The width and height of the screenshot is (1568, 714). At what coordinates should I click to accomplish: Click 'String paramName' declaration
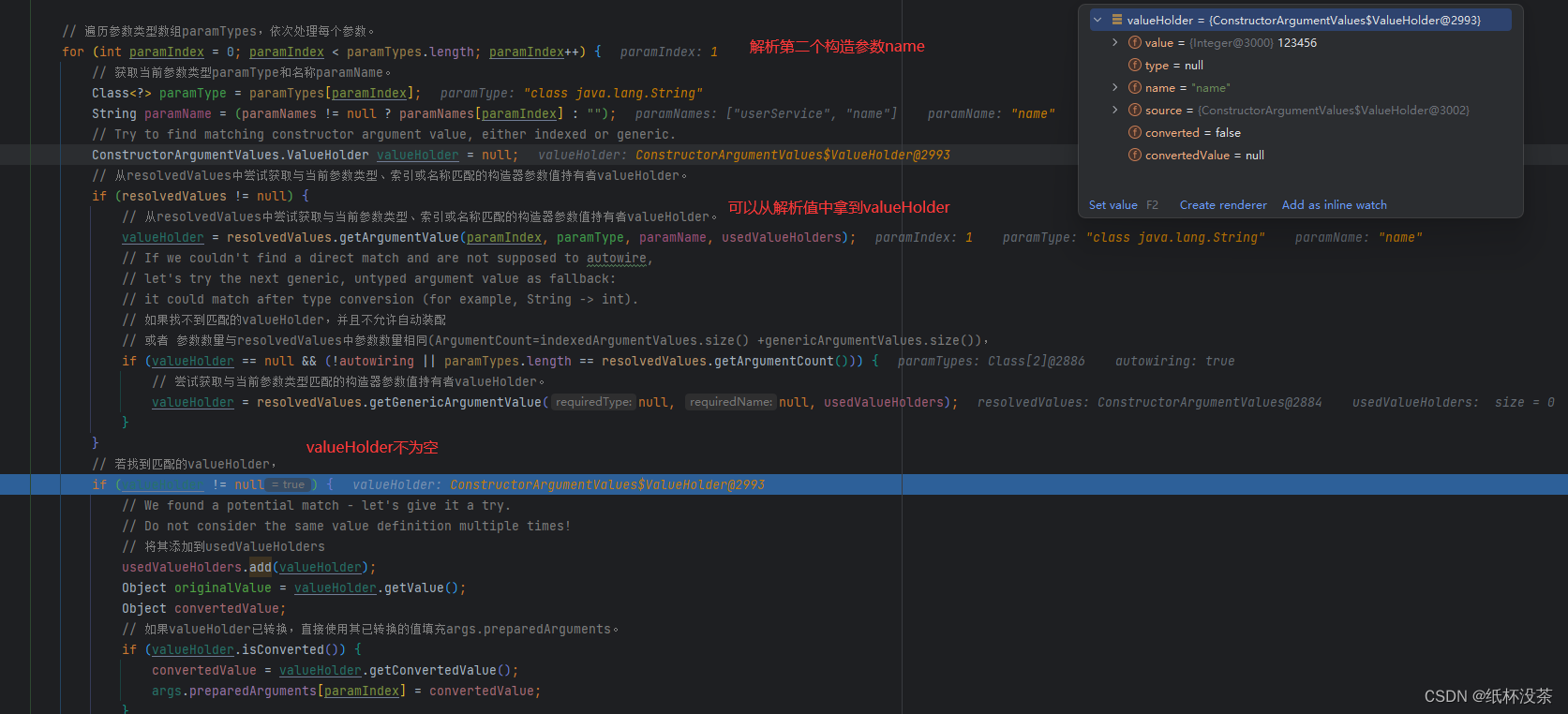click(151, 113)
